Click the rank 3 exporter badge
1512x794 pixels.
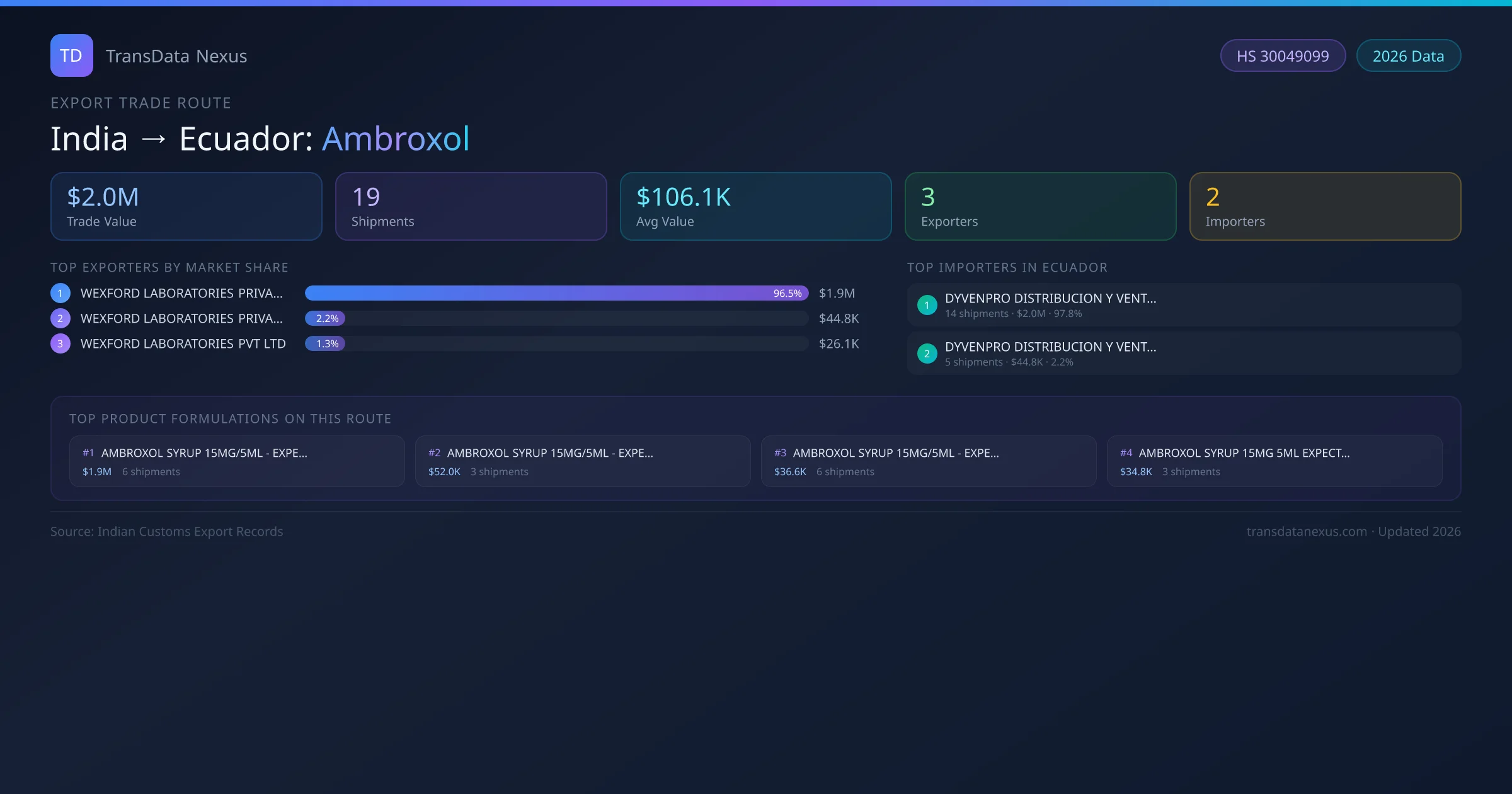tap(60, 343)
